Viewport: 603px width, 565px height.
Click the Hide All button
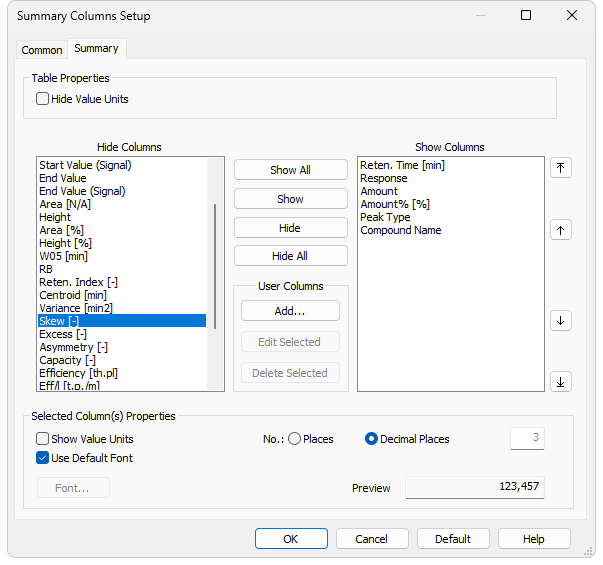pos(290,256)
